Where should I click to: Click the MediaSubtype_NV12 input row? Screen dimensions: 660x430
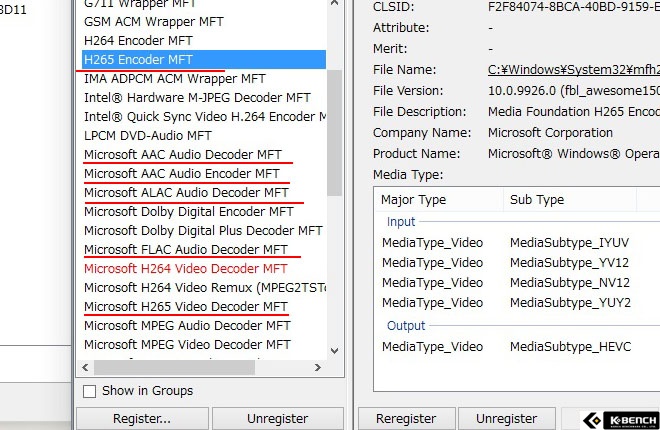[517, 283]
